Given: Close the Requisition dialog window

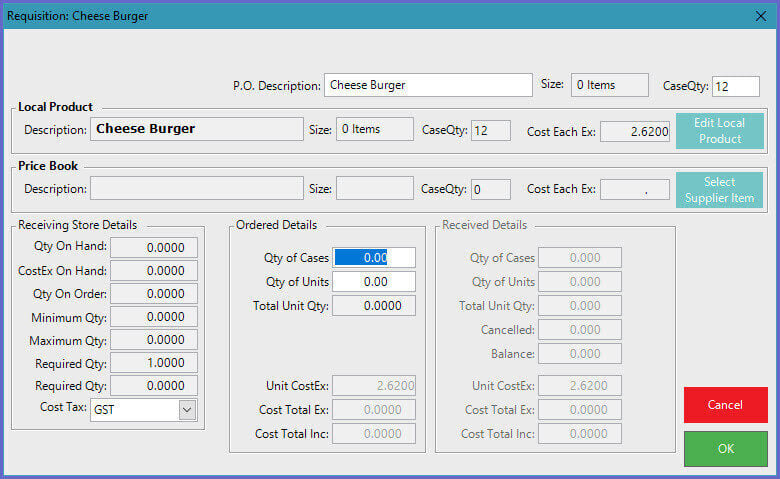Looking at the screenshot, I should 759,15.
